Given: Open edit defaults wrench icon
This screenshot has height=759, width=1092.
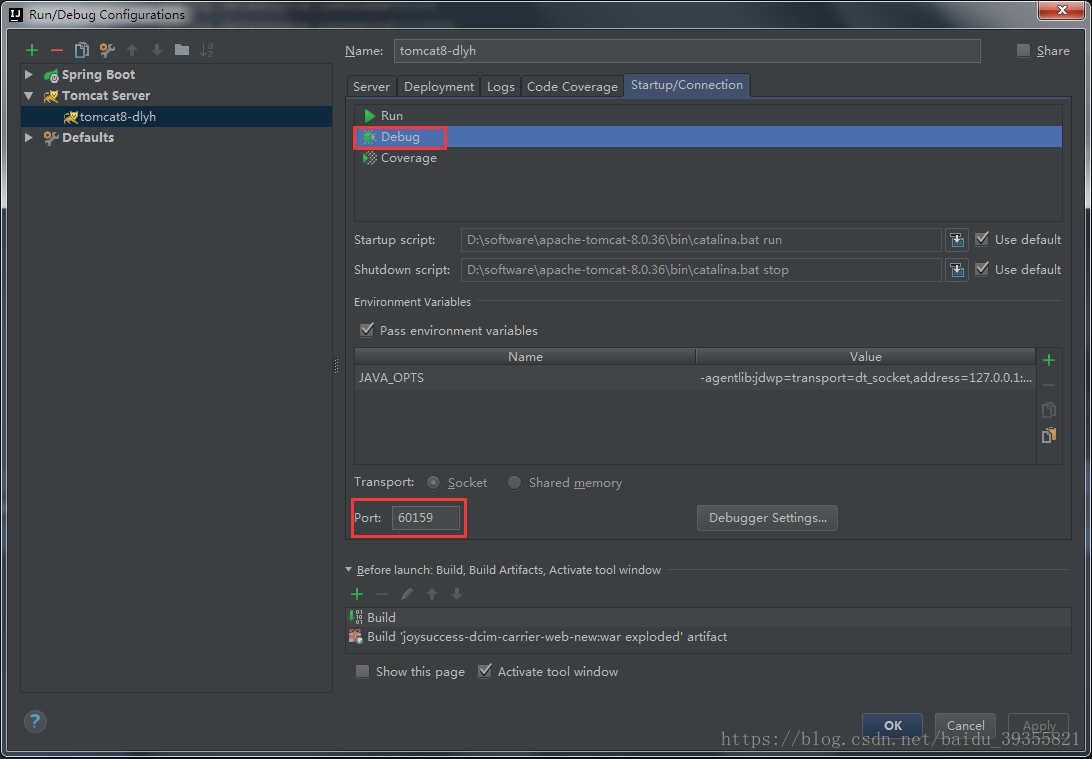Looking at the screenshot, I should pos(107,50).
